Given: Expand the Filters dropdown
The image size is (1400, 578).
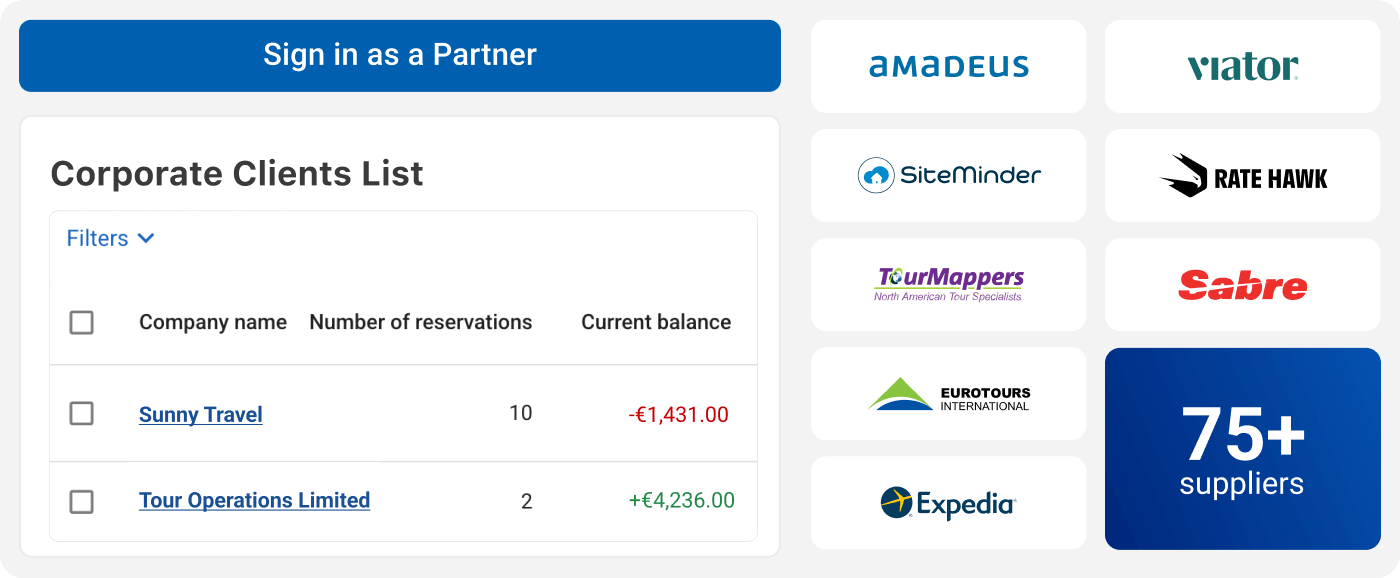Looking at the screenshot, I should point(111,238).
